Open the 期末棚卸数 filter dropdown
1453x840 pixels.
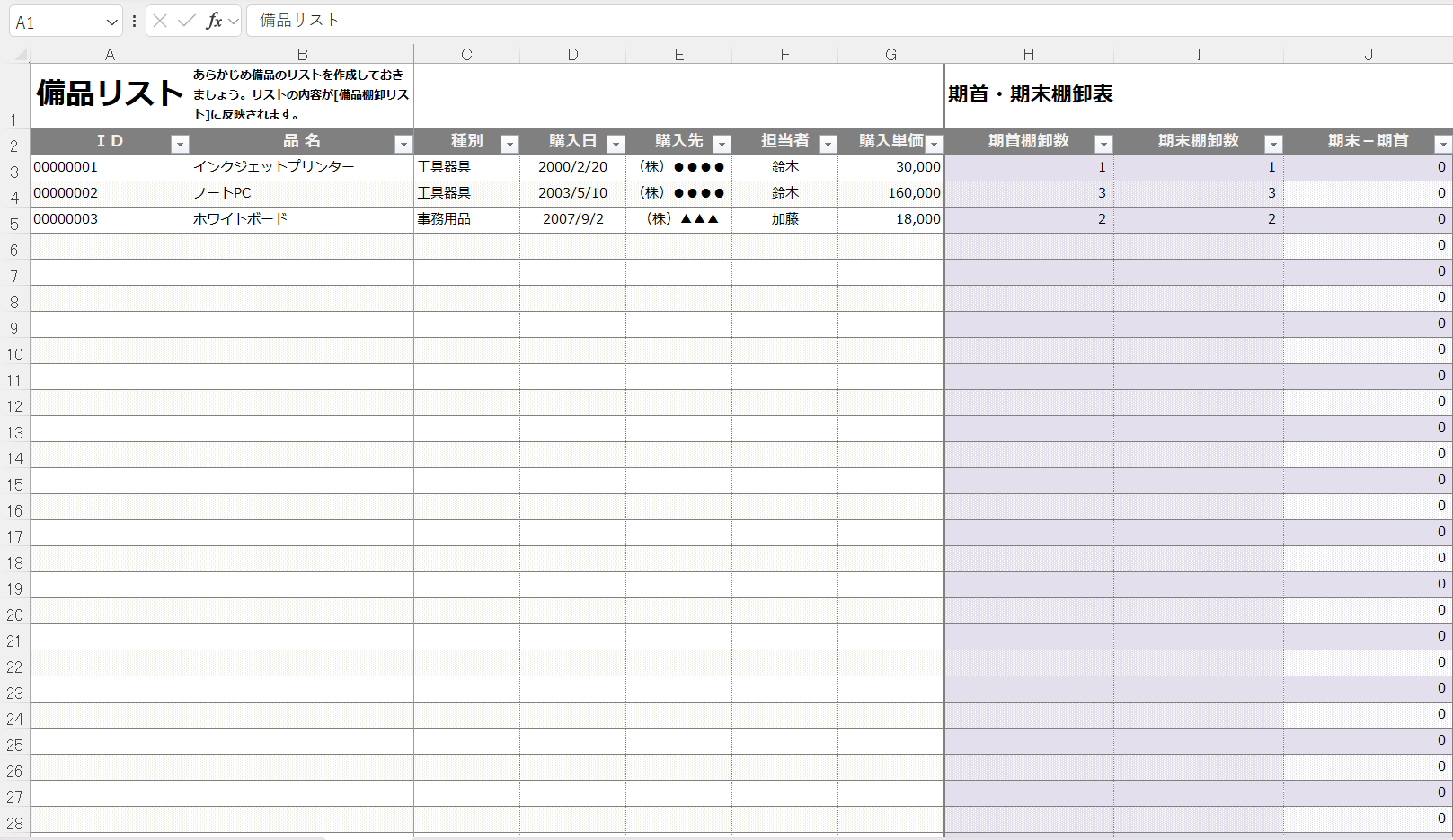[1273, 144]
